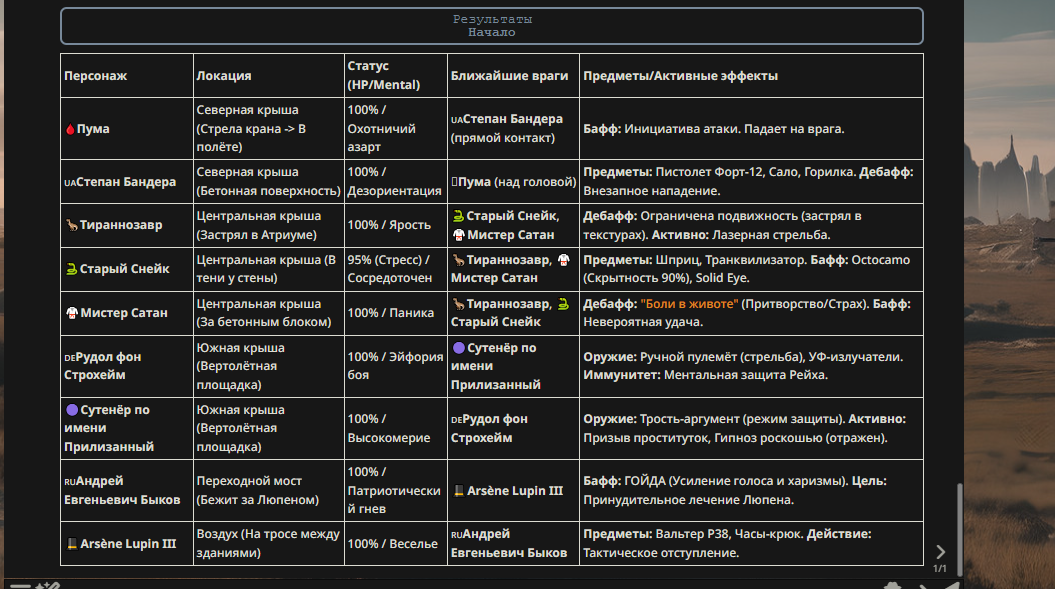Click status 100% / Дезориентация
This screenshot has height=589, width=1055.
pyautogui.click(x=394, y=182)
